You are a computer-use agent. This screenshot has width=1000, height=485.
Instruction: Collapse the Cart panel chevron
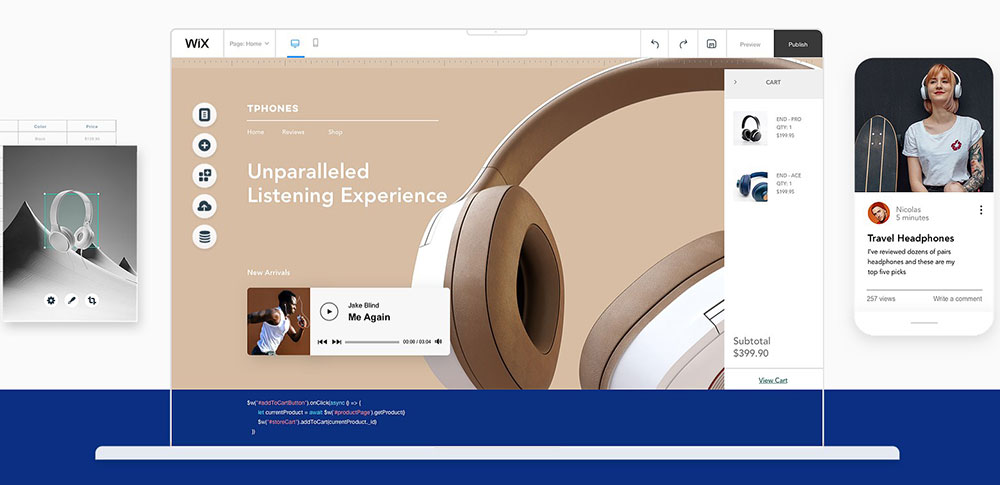735,82
